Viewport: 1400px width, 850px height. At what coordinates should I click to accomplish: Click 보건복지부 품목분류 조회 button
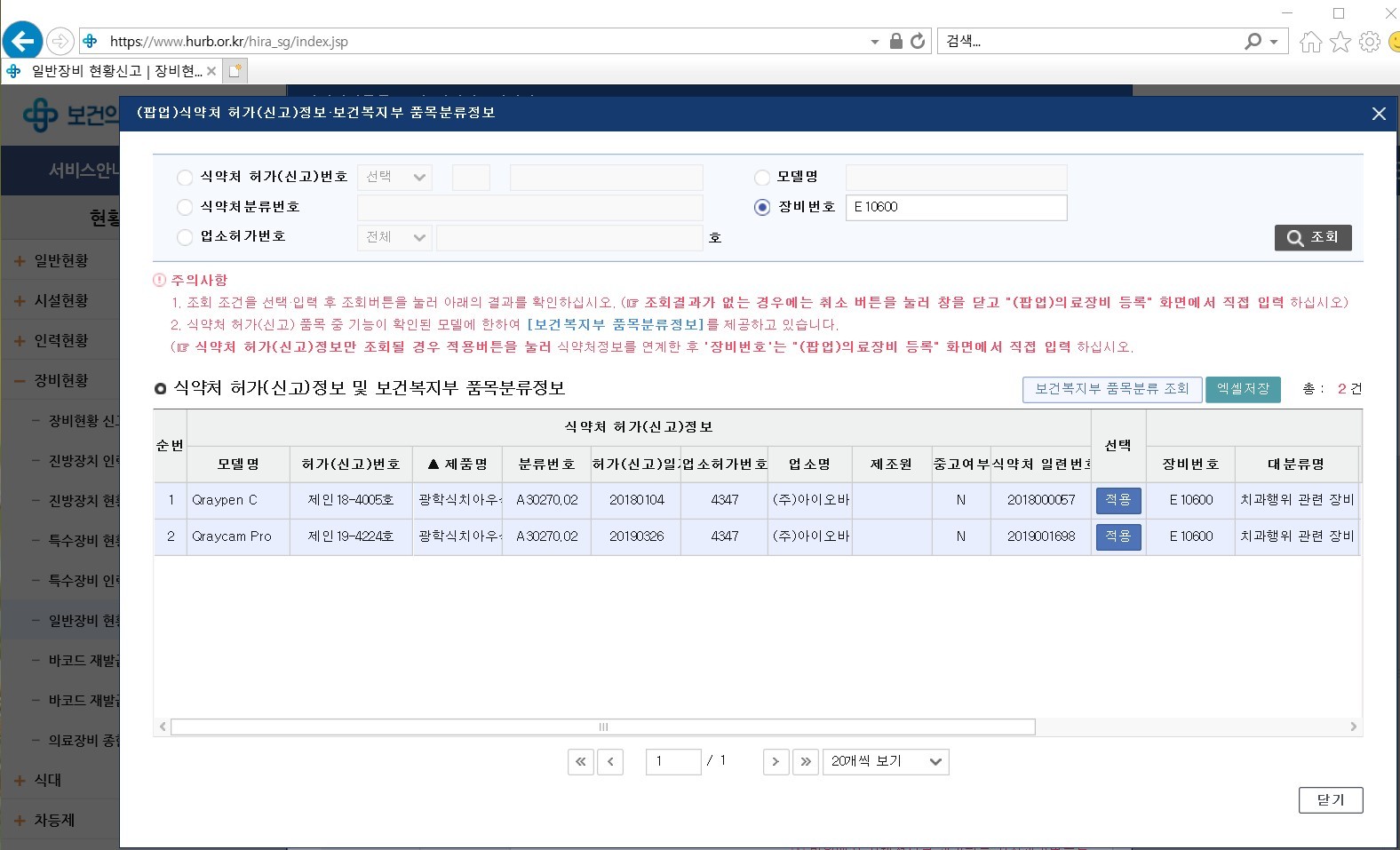pos(1112,389)
